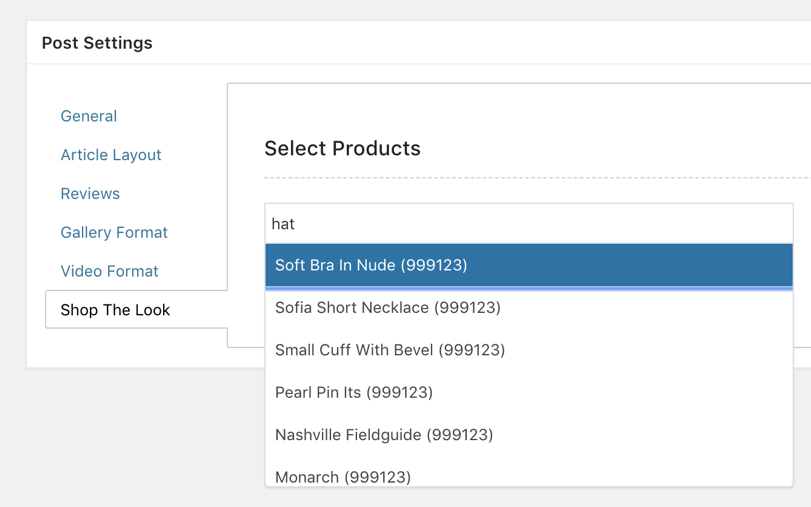
Task: Choose Pearl Pin Its from the dropdown results
Action: 529,392
